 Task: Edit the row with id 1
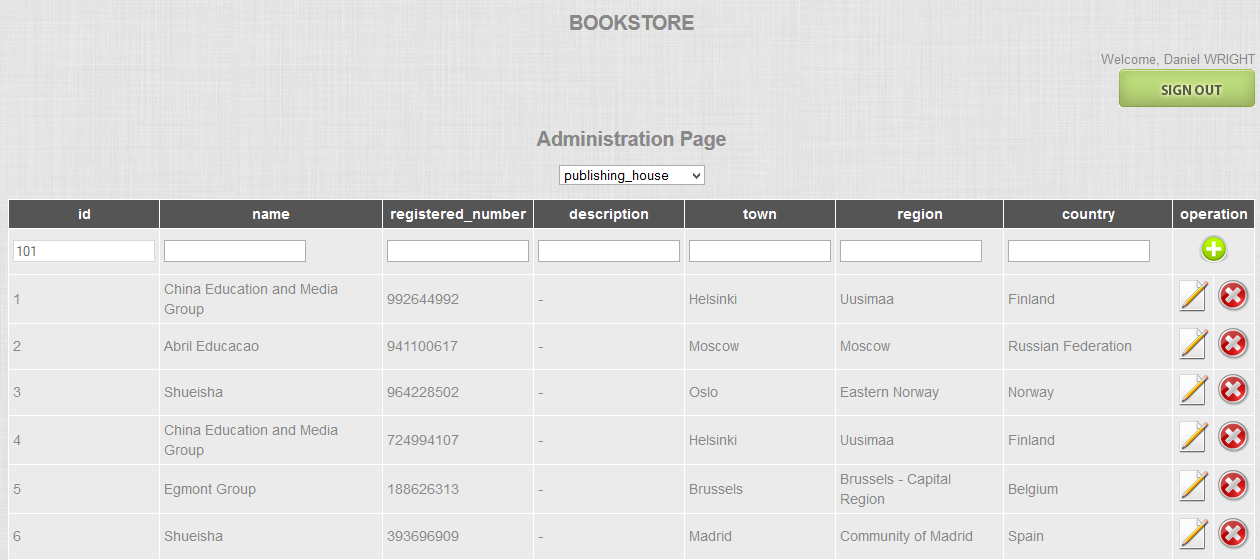coord(1193,297)
